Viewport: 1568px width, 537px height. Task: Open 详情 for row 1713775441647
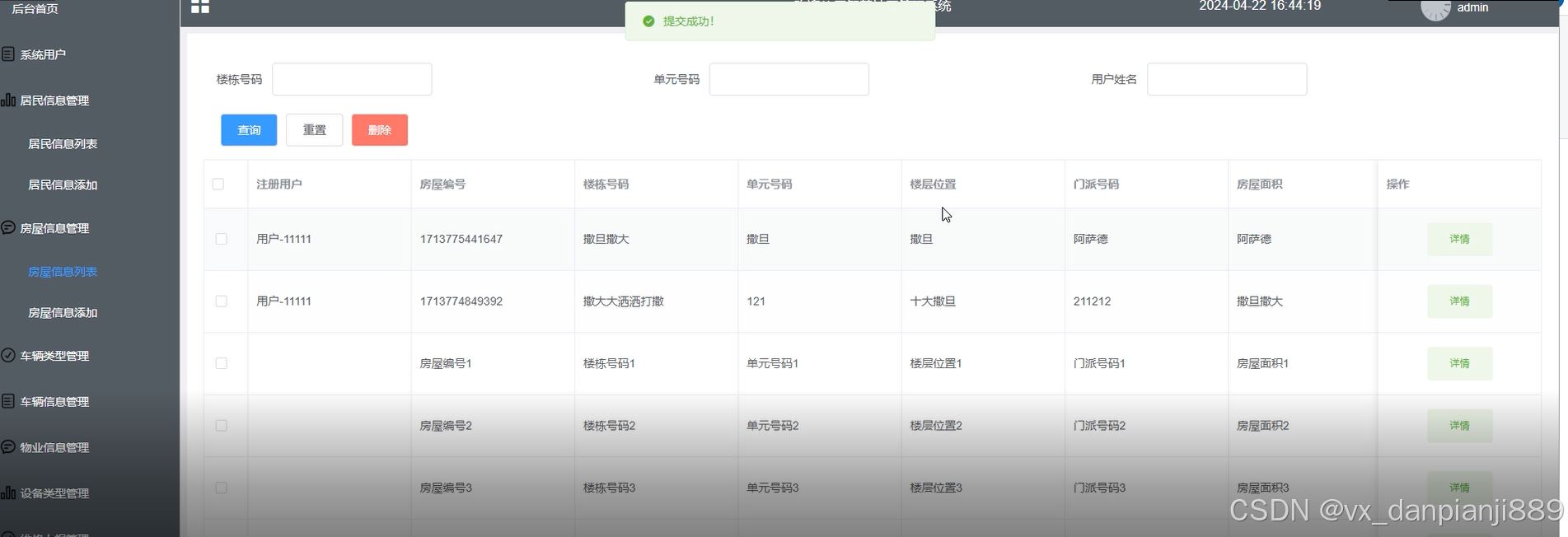1459,239
